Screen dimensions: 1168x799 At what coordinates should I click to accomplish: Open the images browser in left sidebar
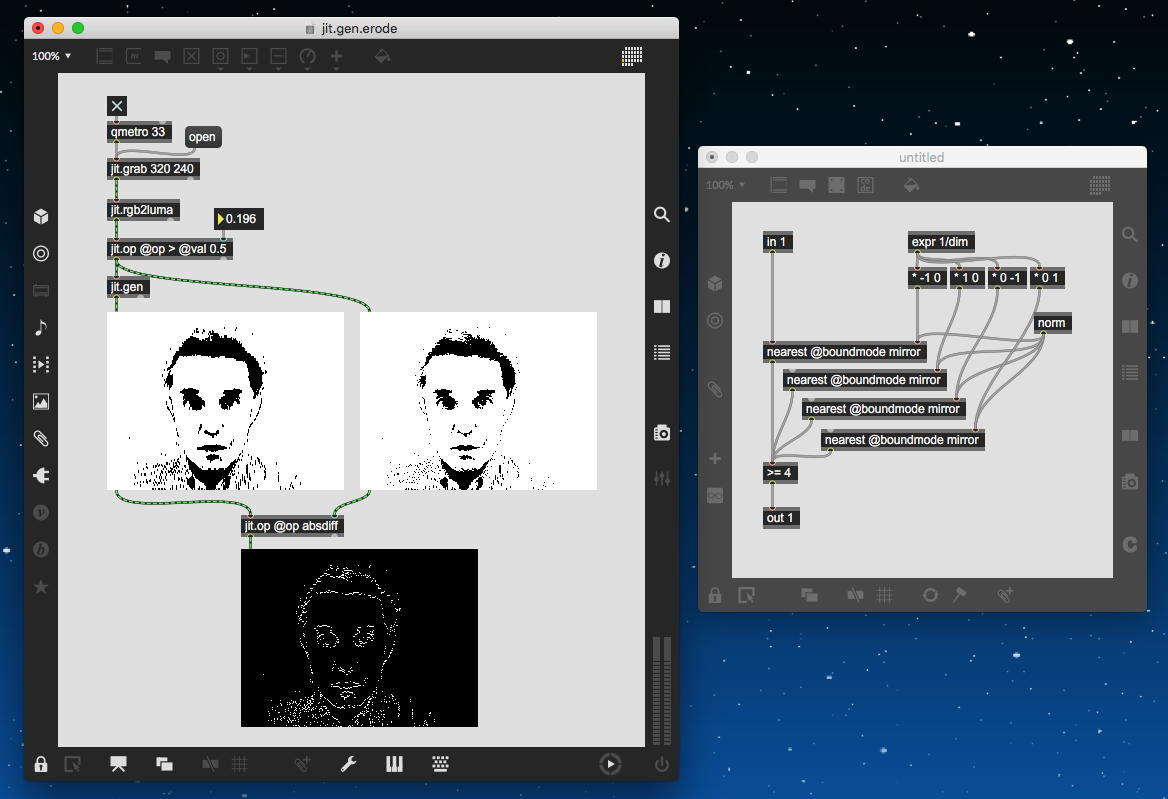(41, 402)
